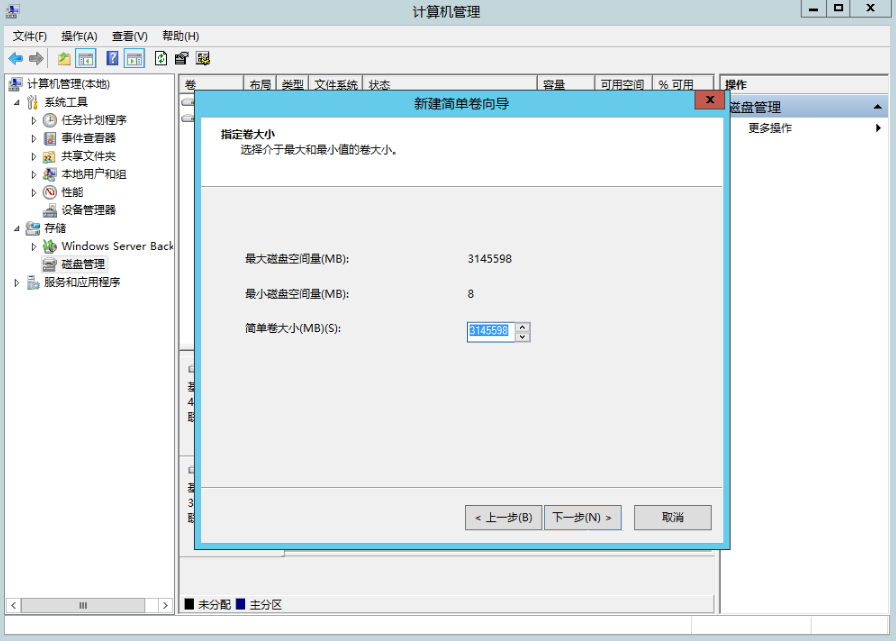Click the % 可用 column header
The width and height of the screenshot is (896, 641).
pos(683,85)
